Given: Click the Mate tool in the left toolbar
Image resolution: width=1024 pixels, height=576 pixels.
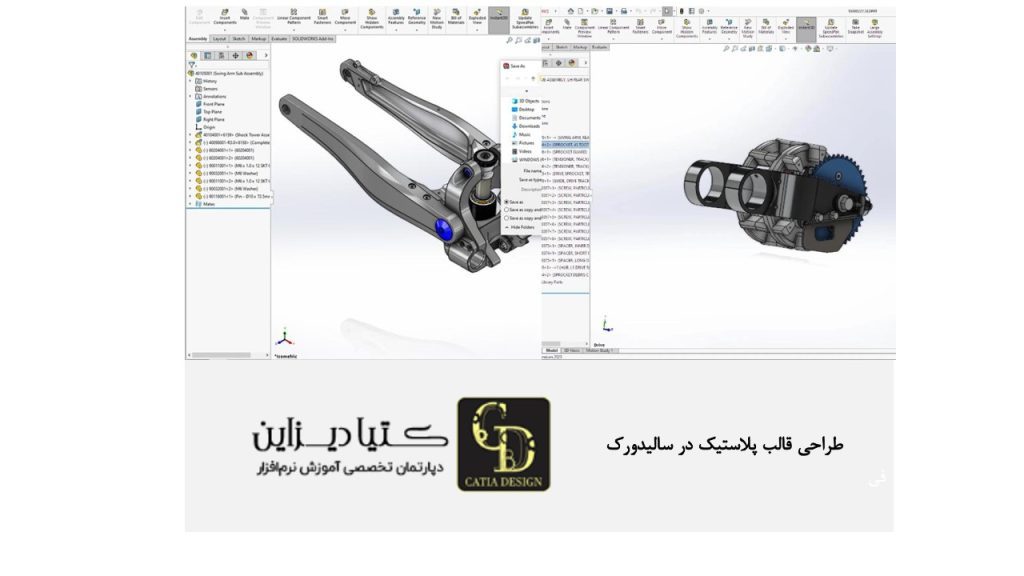Looking at the screenshot, I should pos(244,18).
